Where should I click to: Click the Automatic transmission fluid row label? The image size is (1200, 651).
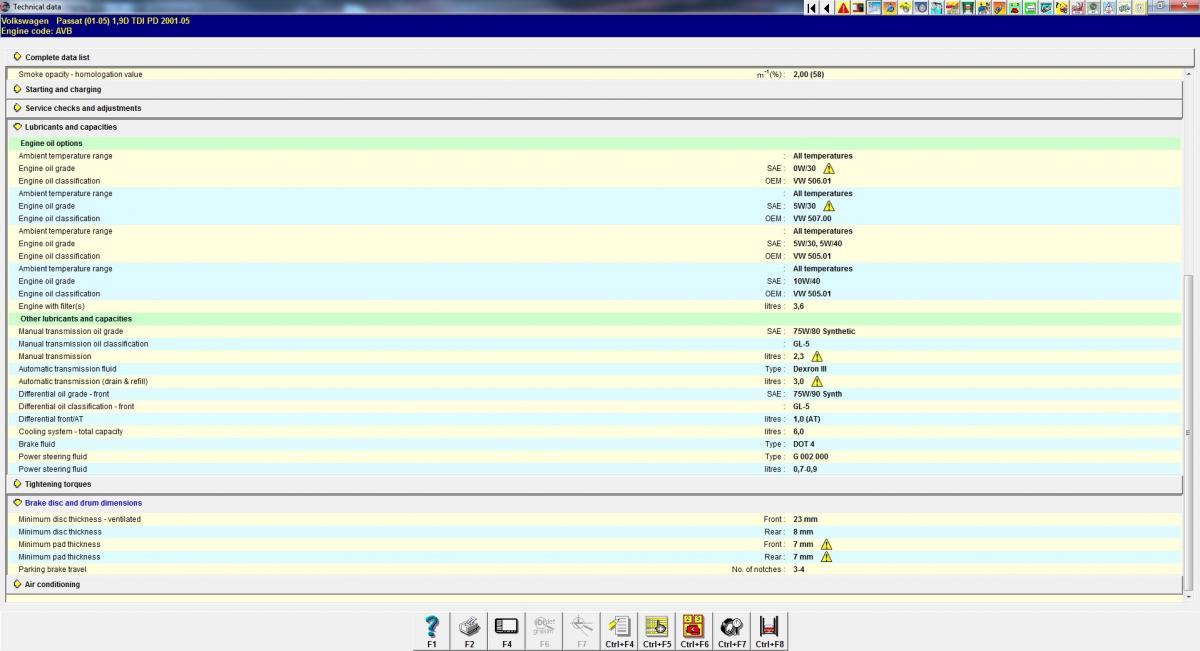(x=67, y=369)
